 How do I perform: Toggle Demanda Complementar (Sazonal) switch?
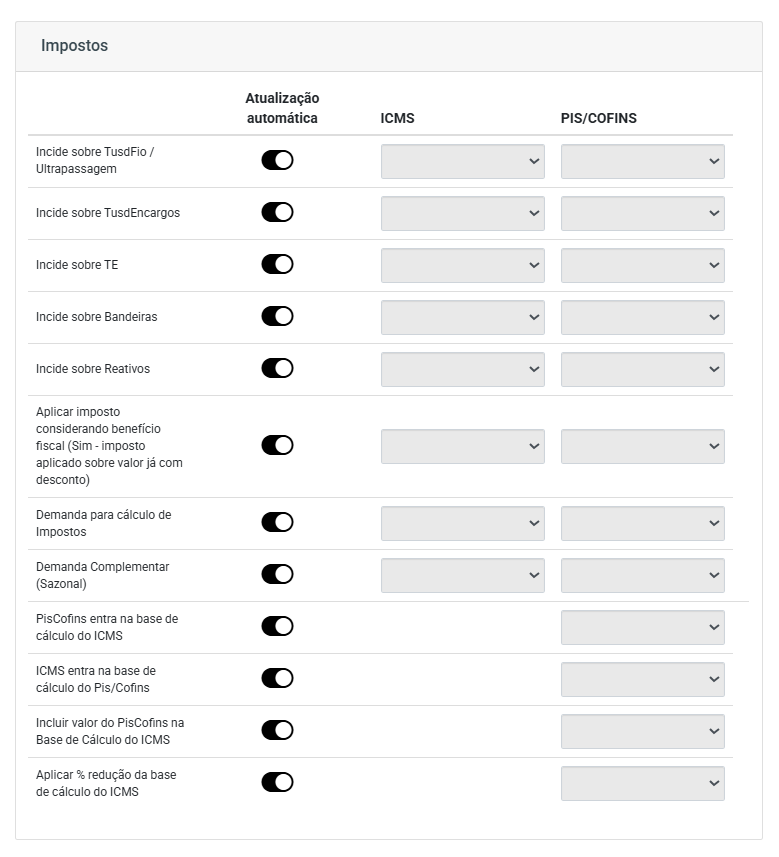tap(277, 574)
